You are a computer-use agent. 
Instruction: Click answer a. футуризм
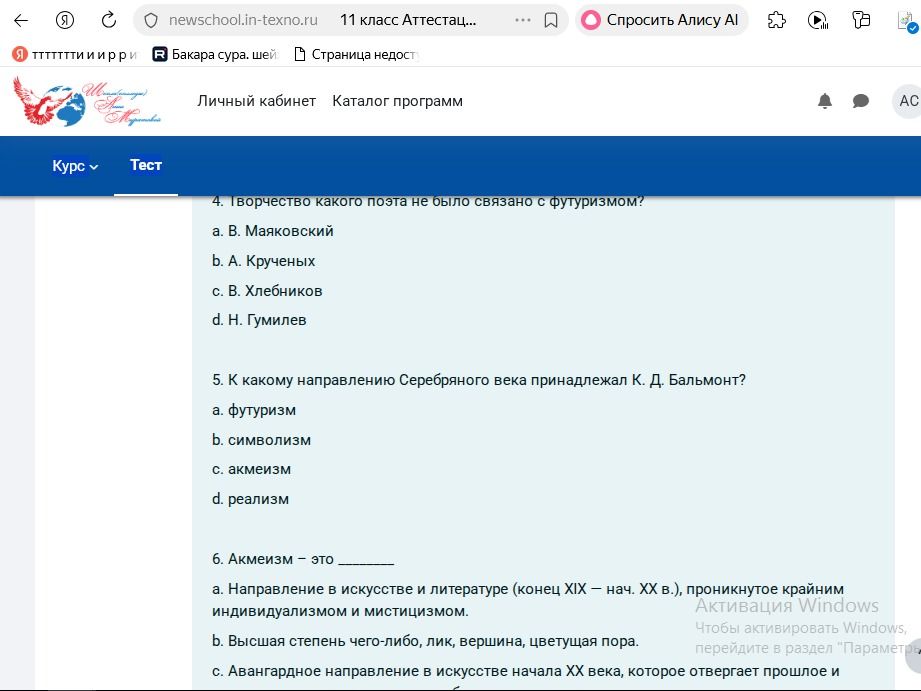tap(254, 410)
